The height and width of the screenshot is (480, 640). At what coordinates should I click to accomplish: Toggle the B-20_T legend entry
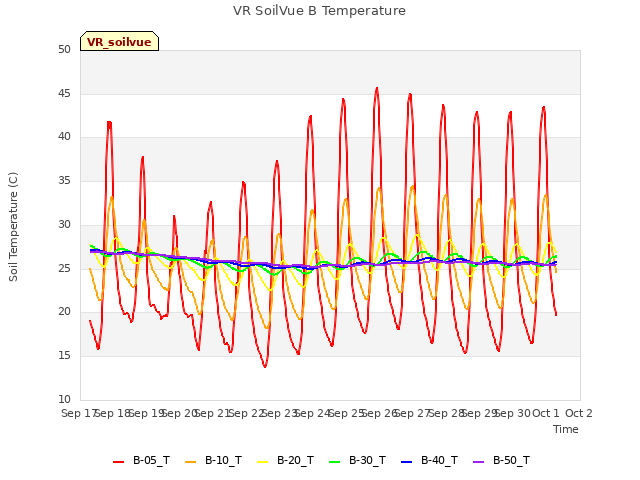click(x=285, y=460)
